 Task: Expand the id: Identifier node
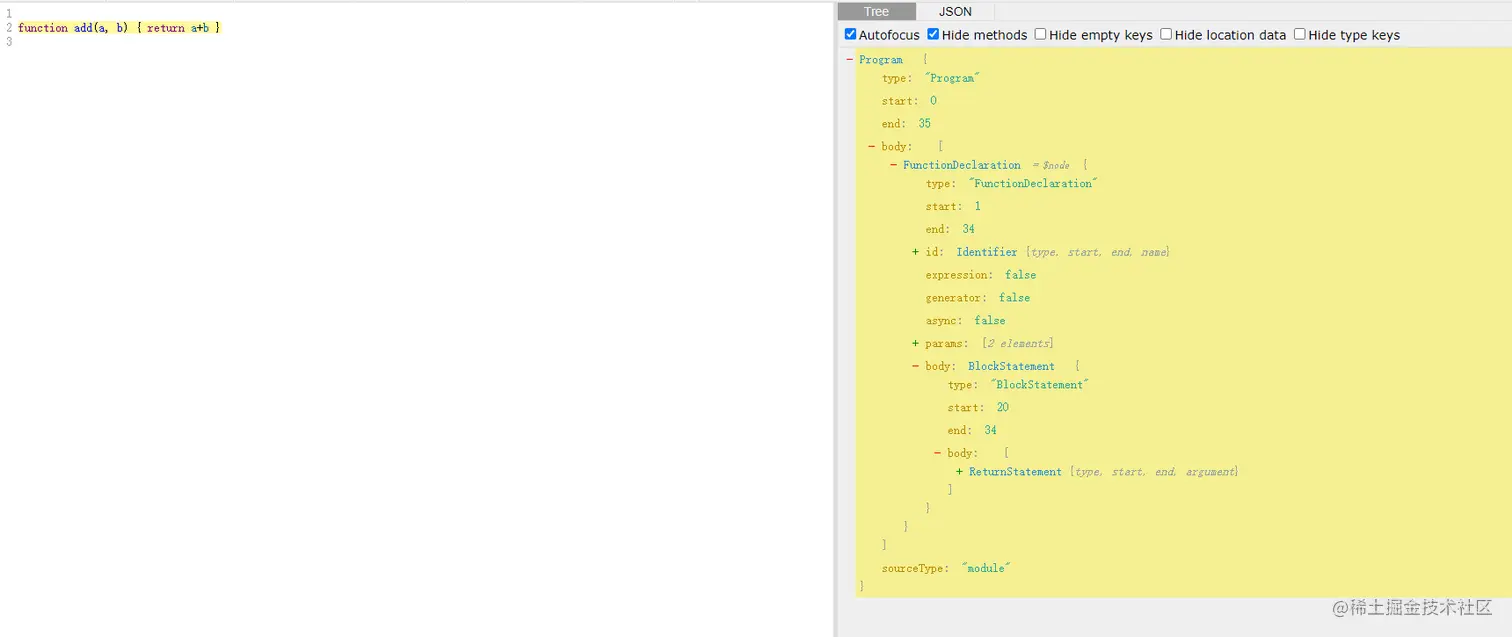pyautogui.click(x=916, y=252)
